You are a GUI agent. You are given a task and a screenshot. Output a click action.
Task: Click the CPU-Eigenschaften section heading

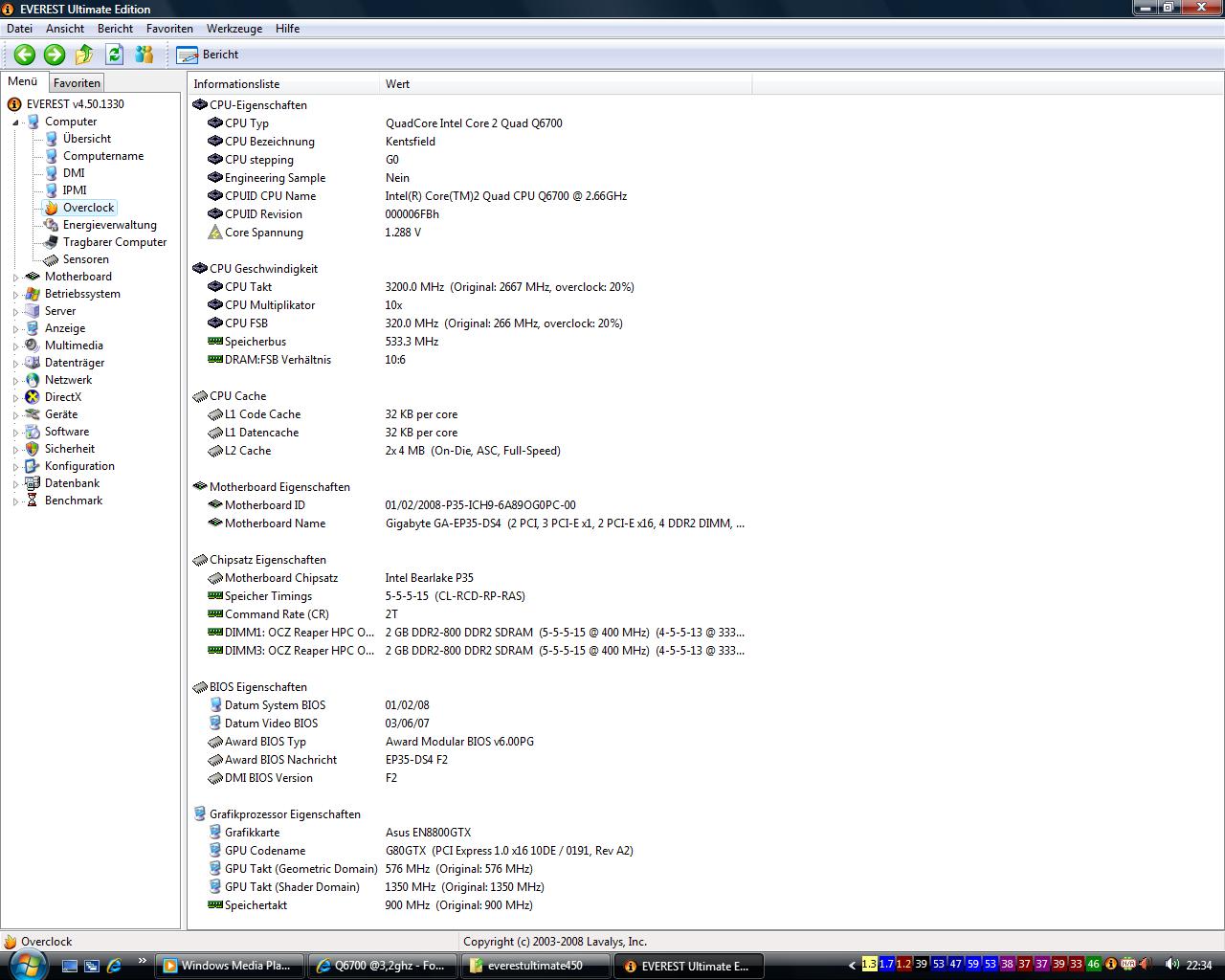point(258,105)
